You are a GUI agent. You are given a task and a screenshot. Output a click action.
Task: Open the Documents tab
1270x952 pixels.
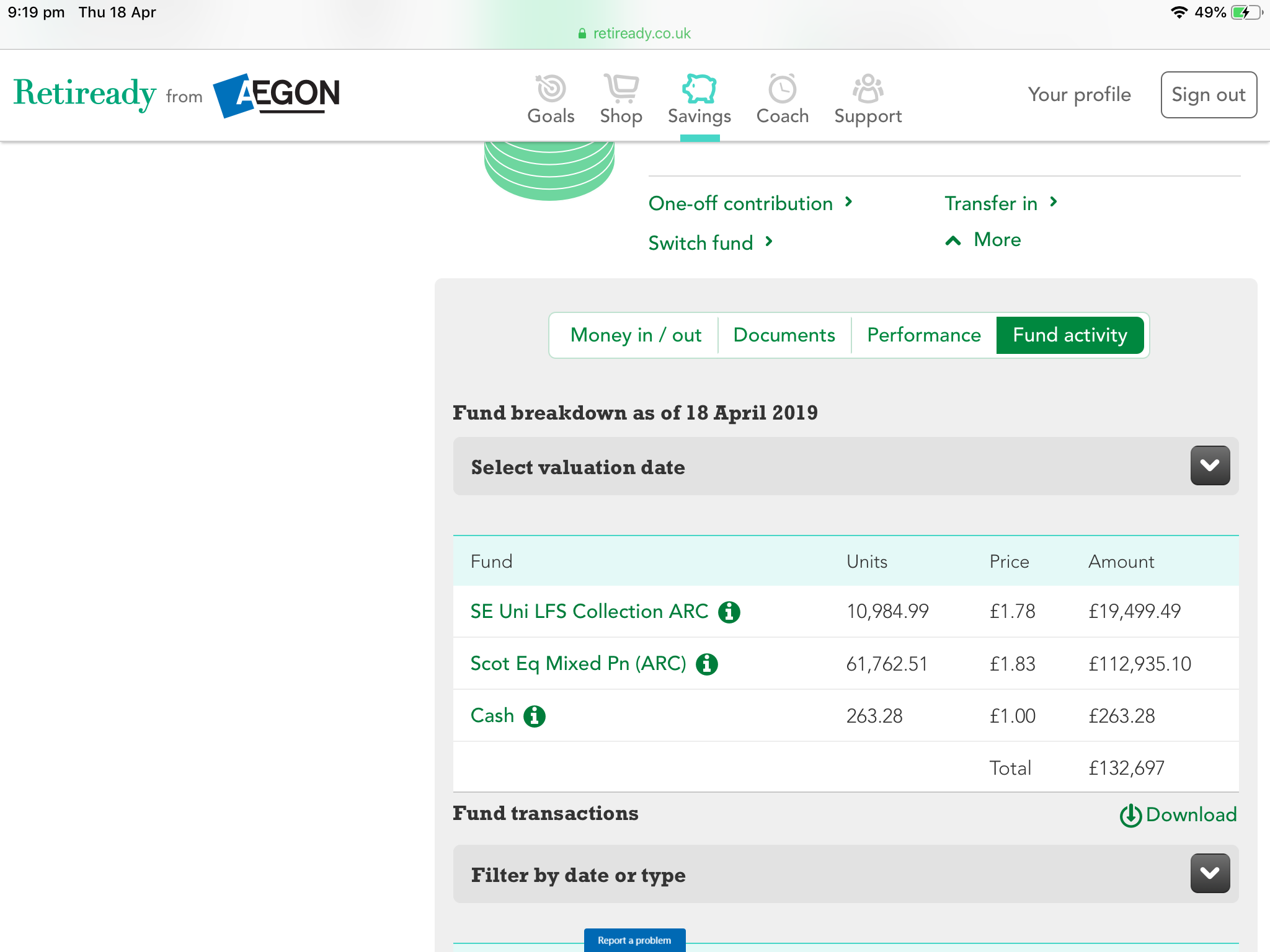tap(784, 335)
